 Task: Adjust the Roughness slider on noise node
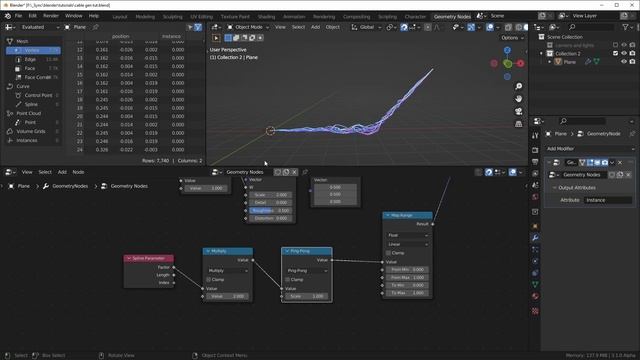coord(270,211)
